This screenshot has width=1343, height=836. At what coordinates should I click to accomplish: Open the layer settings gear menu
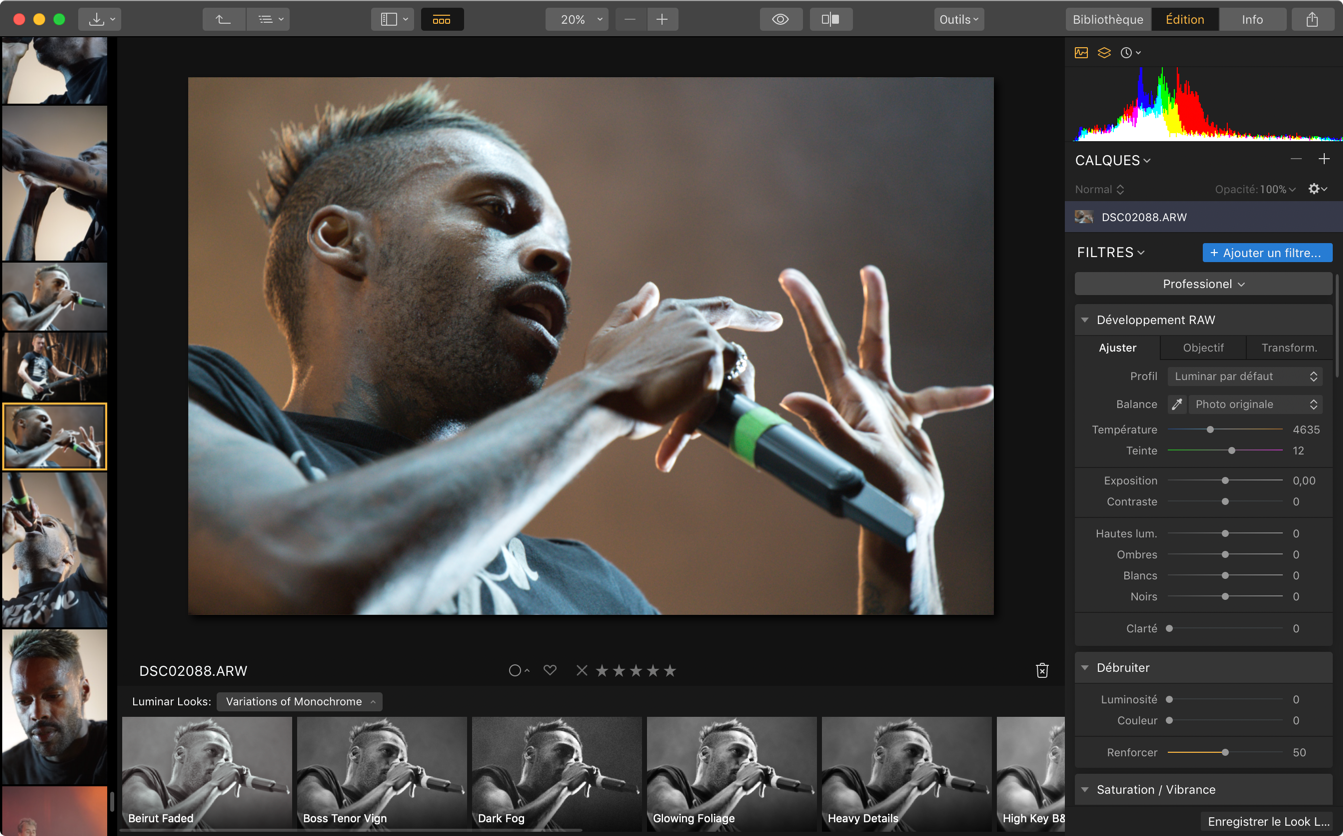[1317, 189]
